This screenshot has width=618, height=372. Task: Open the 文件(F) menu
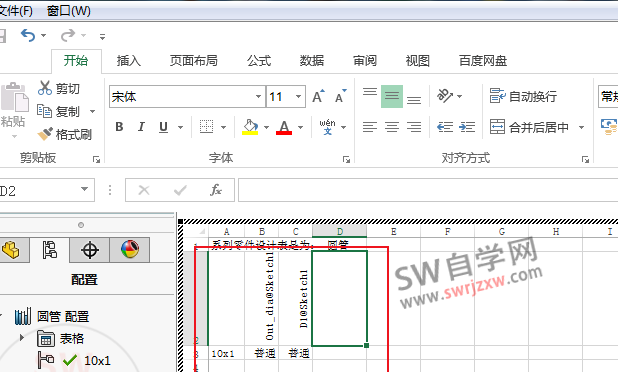click(x=16, y=11)
